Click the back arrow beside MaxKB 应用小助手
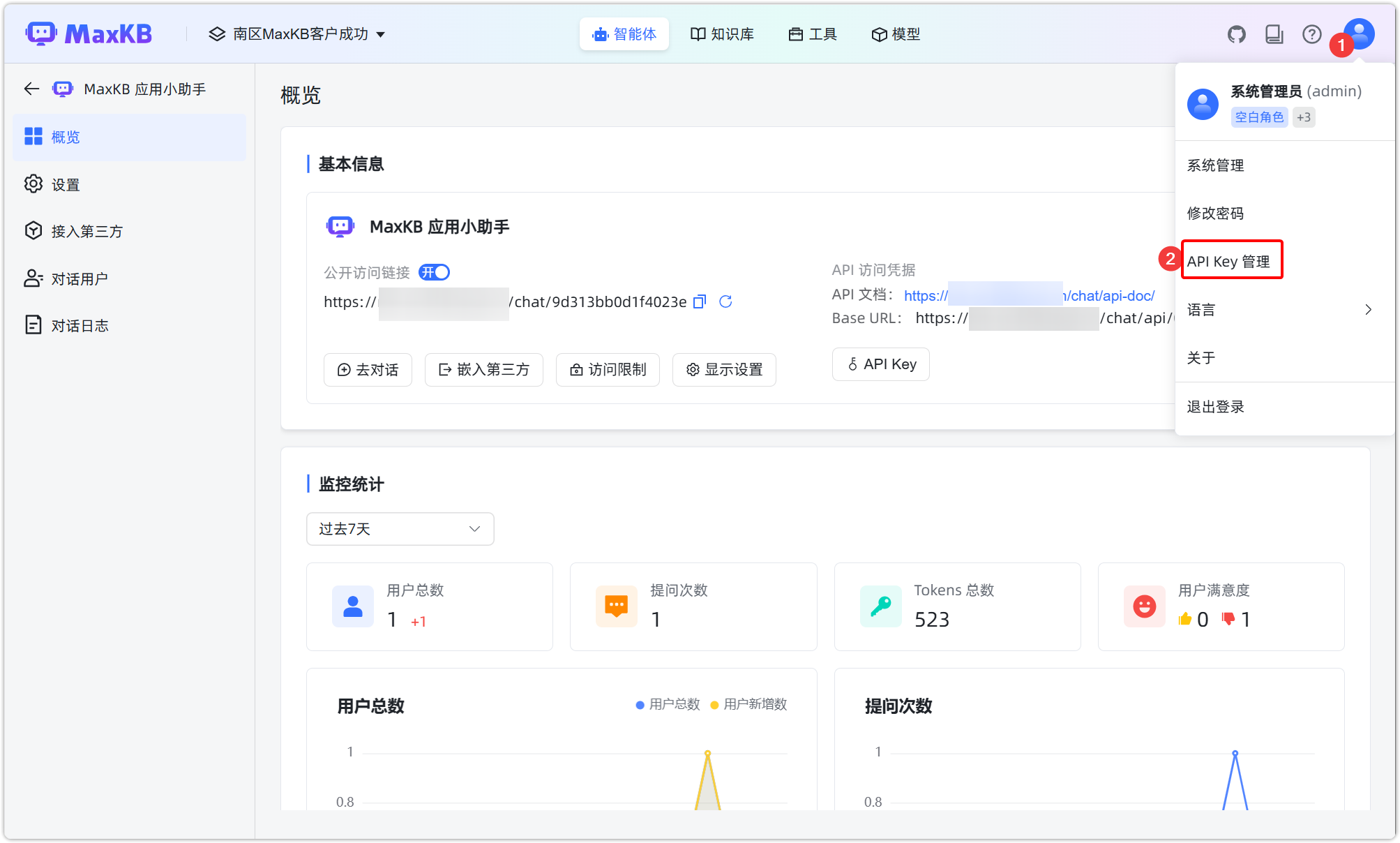Screen dimensions: 1400x843 [31, 89]
